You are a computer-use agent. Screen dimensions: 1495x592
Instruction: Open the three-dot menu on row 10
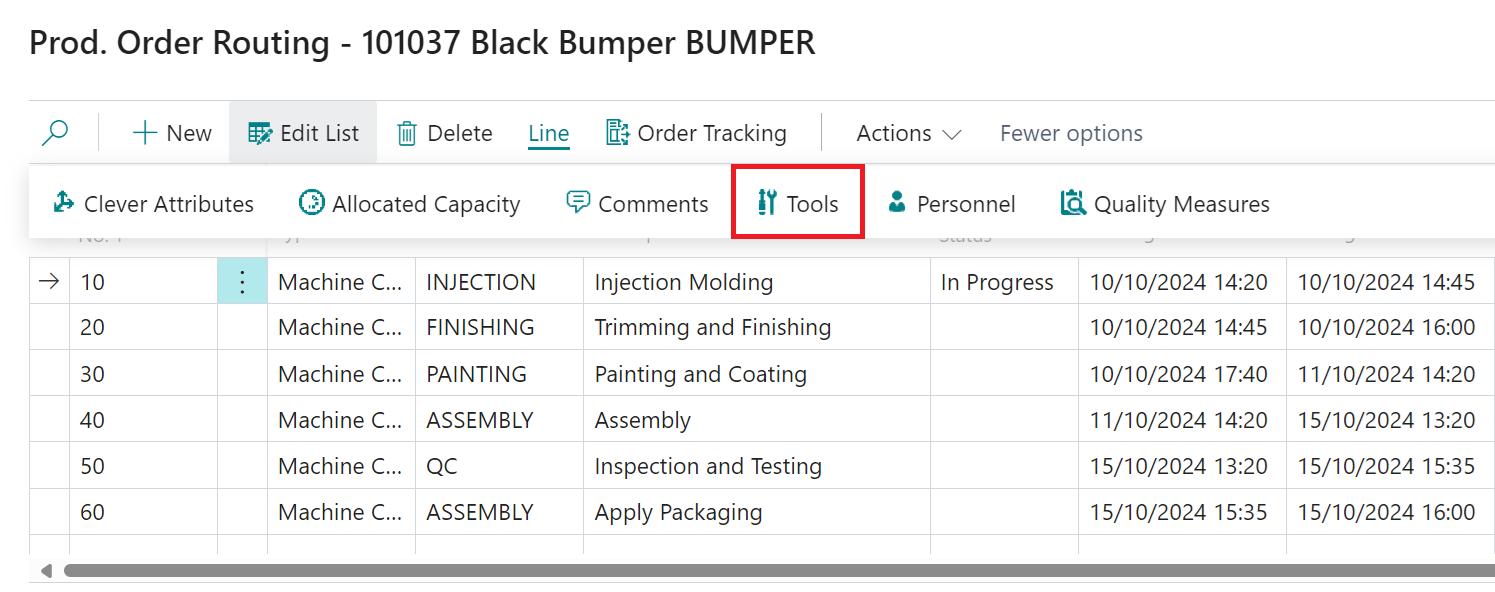point(242,281)
